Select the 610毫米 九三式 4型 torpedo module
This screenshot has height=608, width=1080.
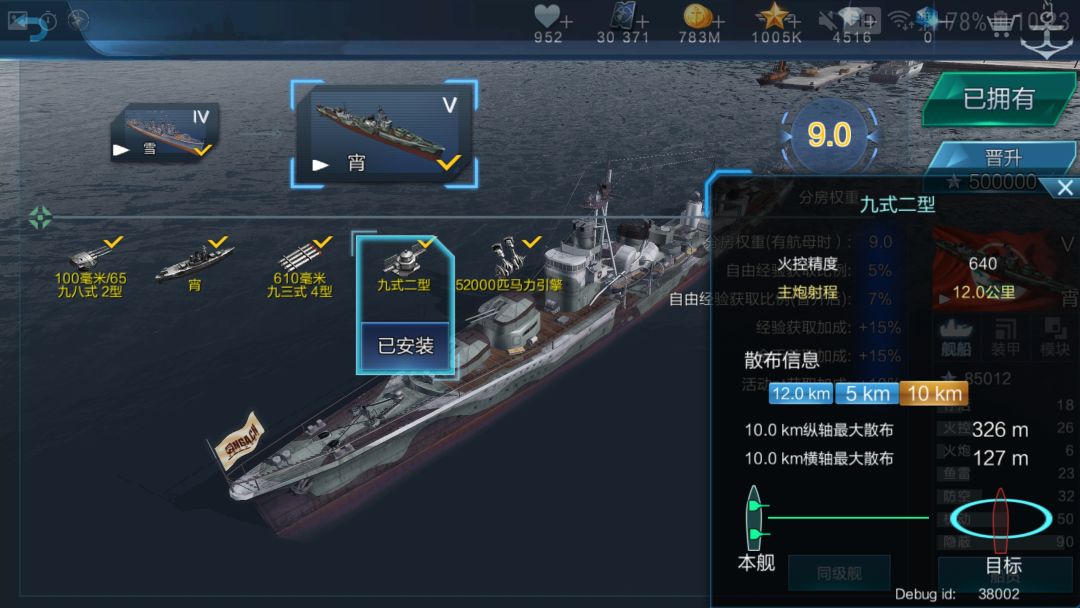coord(301,269)
